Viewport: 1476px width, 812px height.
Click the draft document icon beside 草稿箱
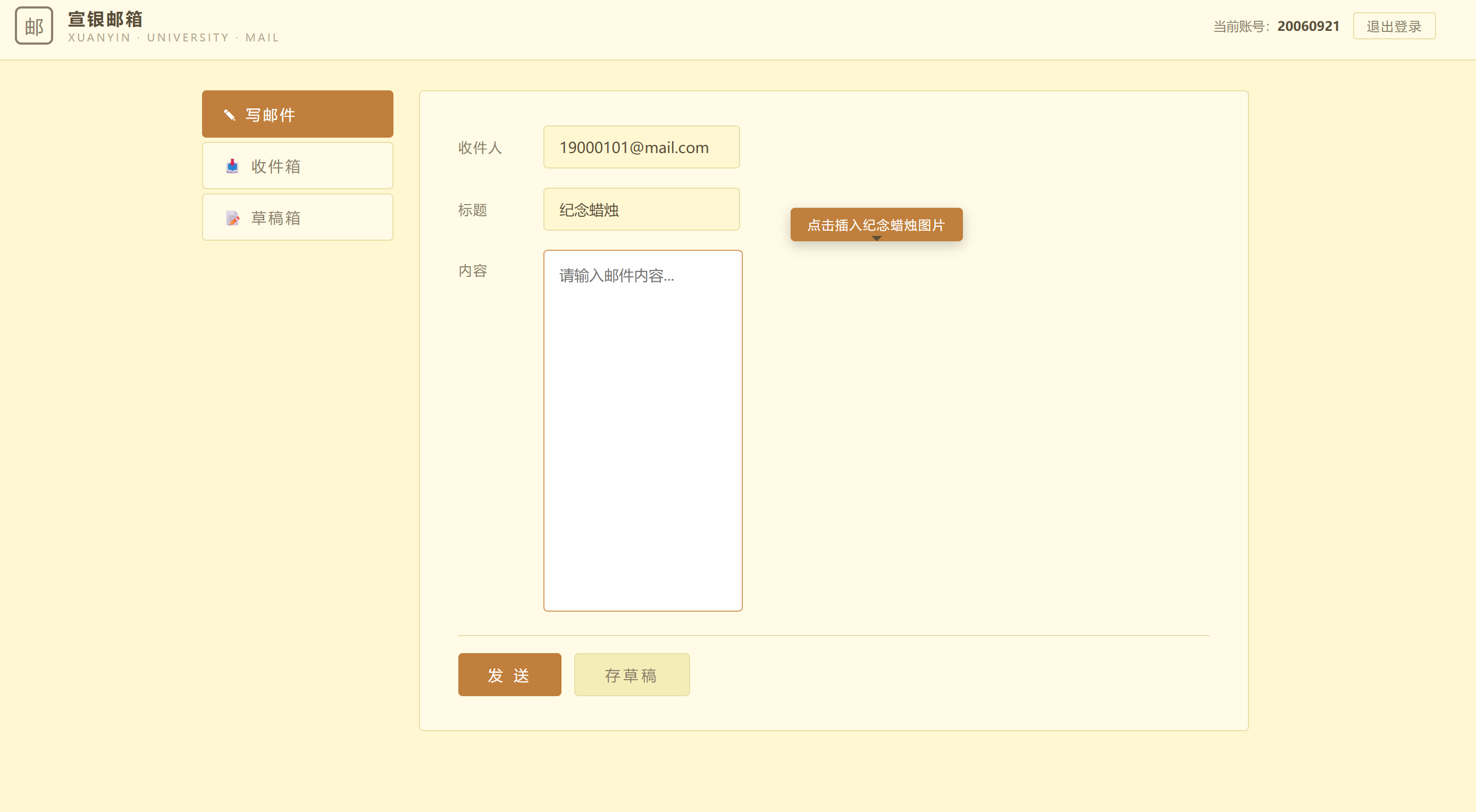coord(233,218)
